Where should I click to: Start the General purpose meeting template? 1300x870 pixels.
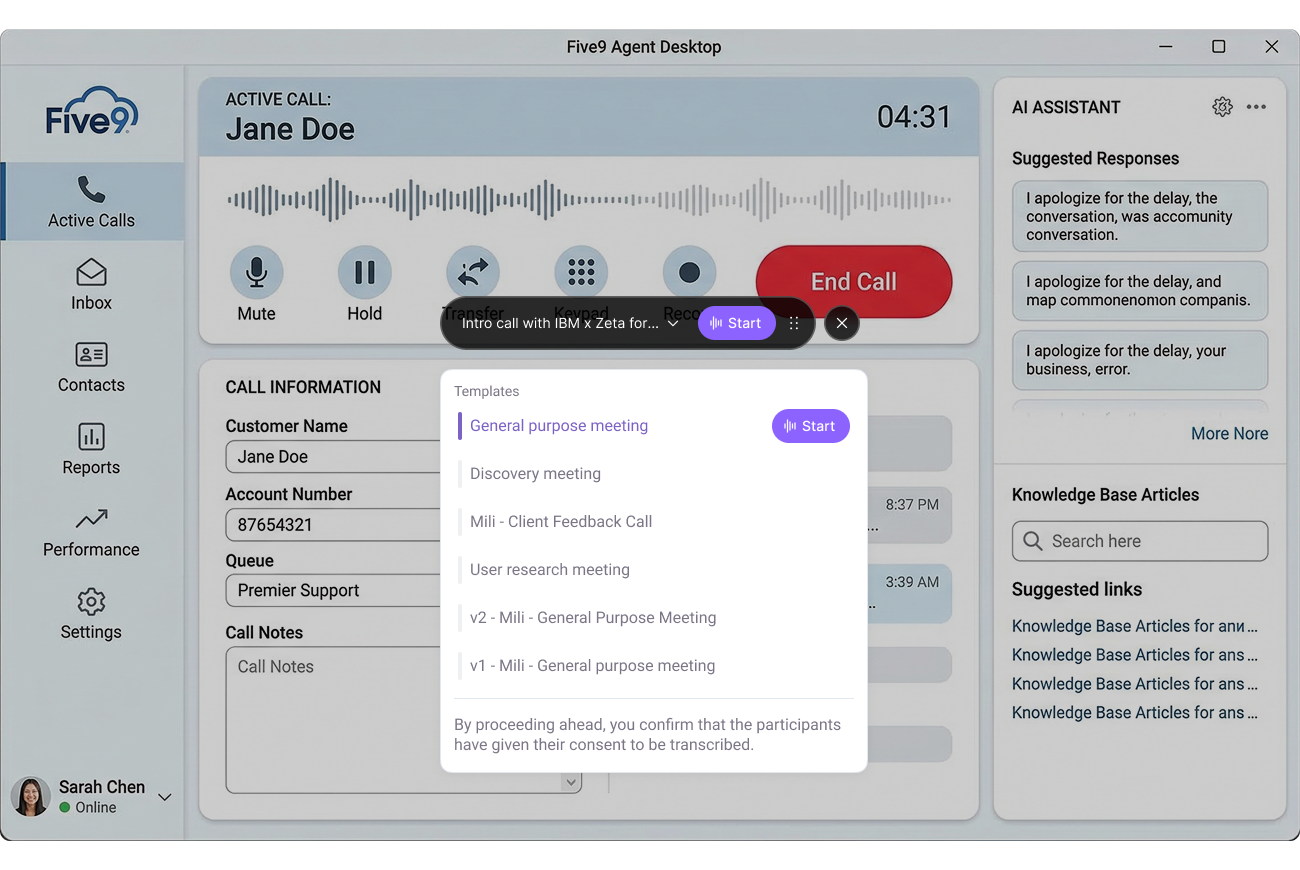click(x=810, y=426)
